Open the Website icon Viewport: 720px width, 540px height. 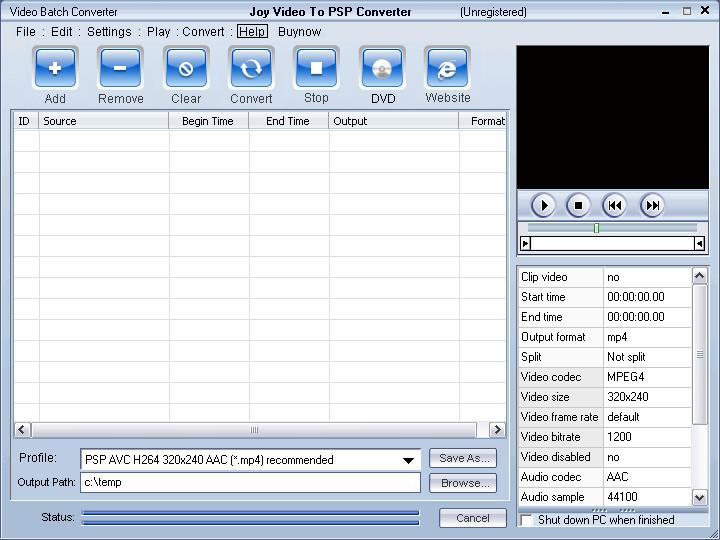(447, 69)
